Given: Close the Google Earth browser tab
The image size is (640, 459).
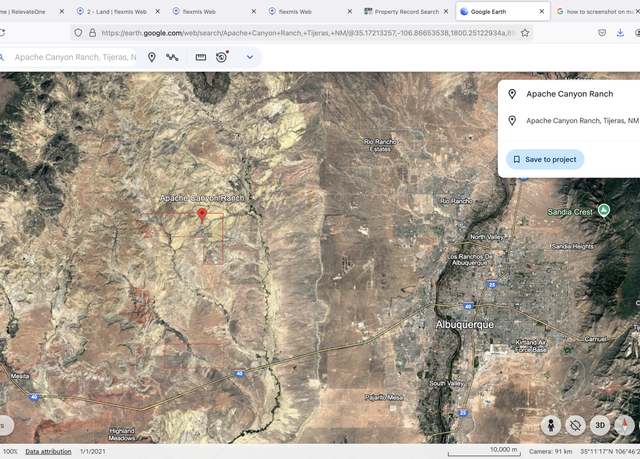Looking at the screenshot, I should 542,12.
